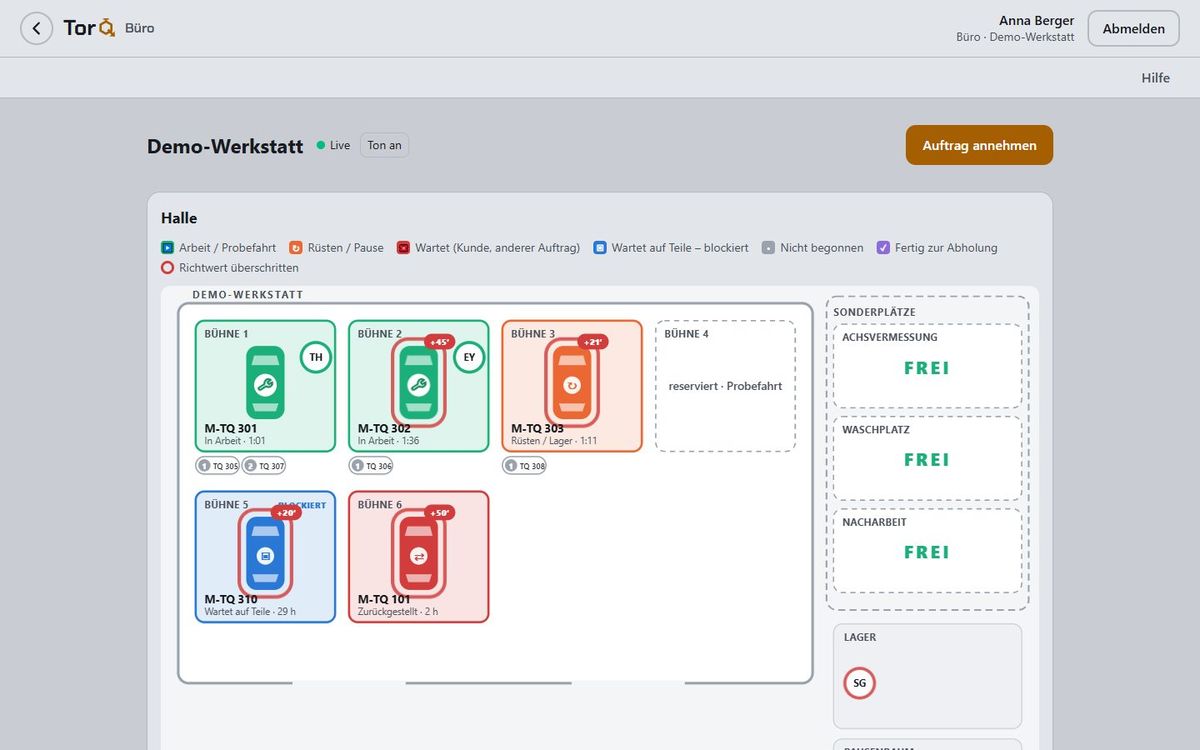This screenshot has width=1200, height=750.
Task: Open the queued order chip TQ 308
Action: point(525,466)
